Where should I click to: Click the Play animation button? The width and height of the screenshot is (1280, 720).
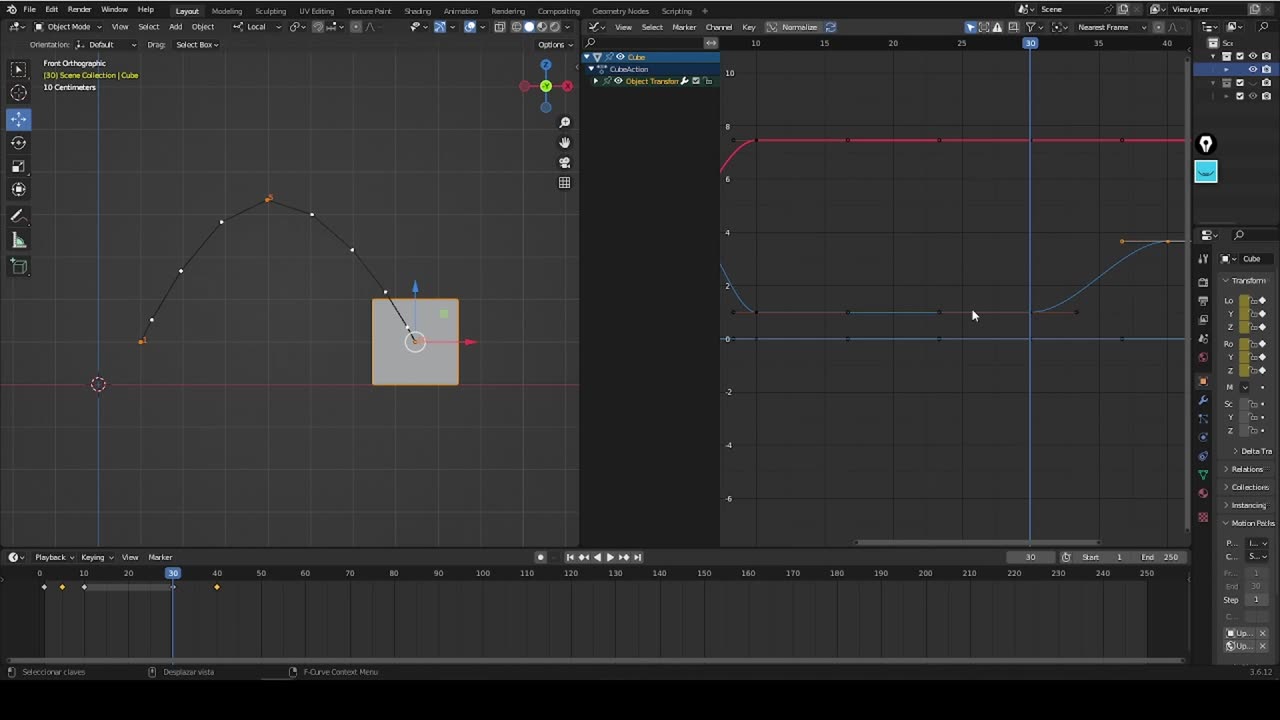pyautogui.click(x=610, y=557)
